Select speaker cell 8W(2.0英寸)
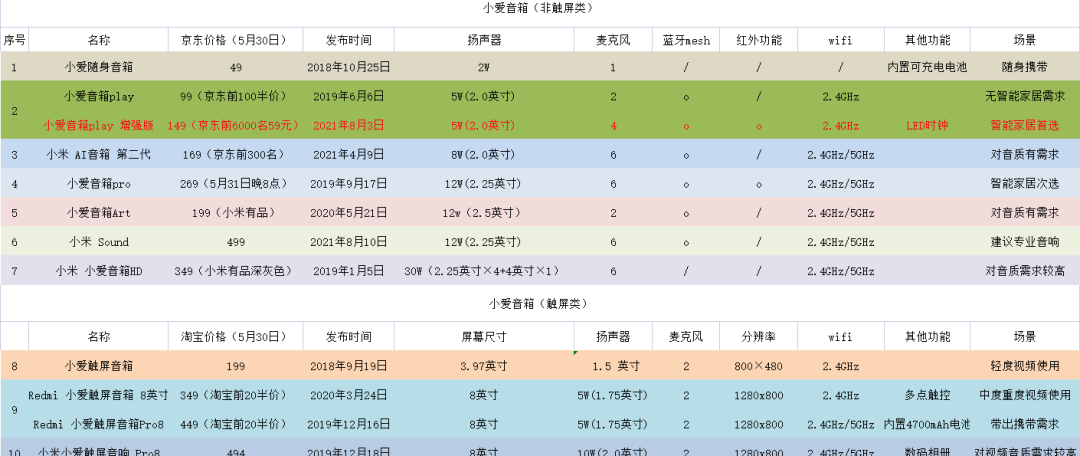Screen dimensions: 1080x456 point(484,155)
